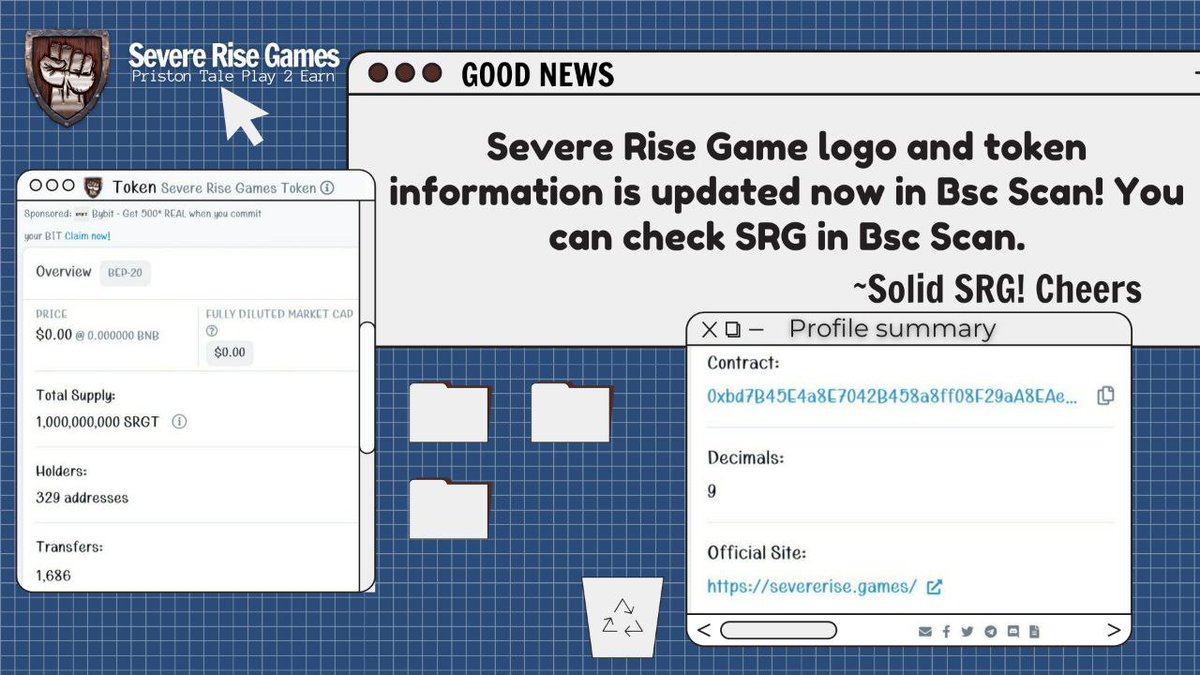Viewport: 1200px width, 675px height.
Task: Click the info icon after Severe Rise Games Token
Action: click(327, 188)
